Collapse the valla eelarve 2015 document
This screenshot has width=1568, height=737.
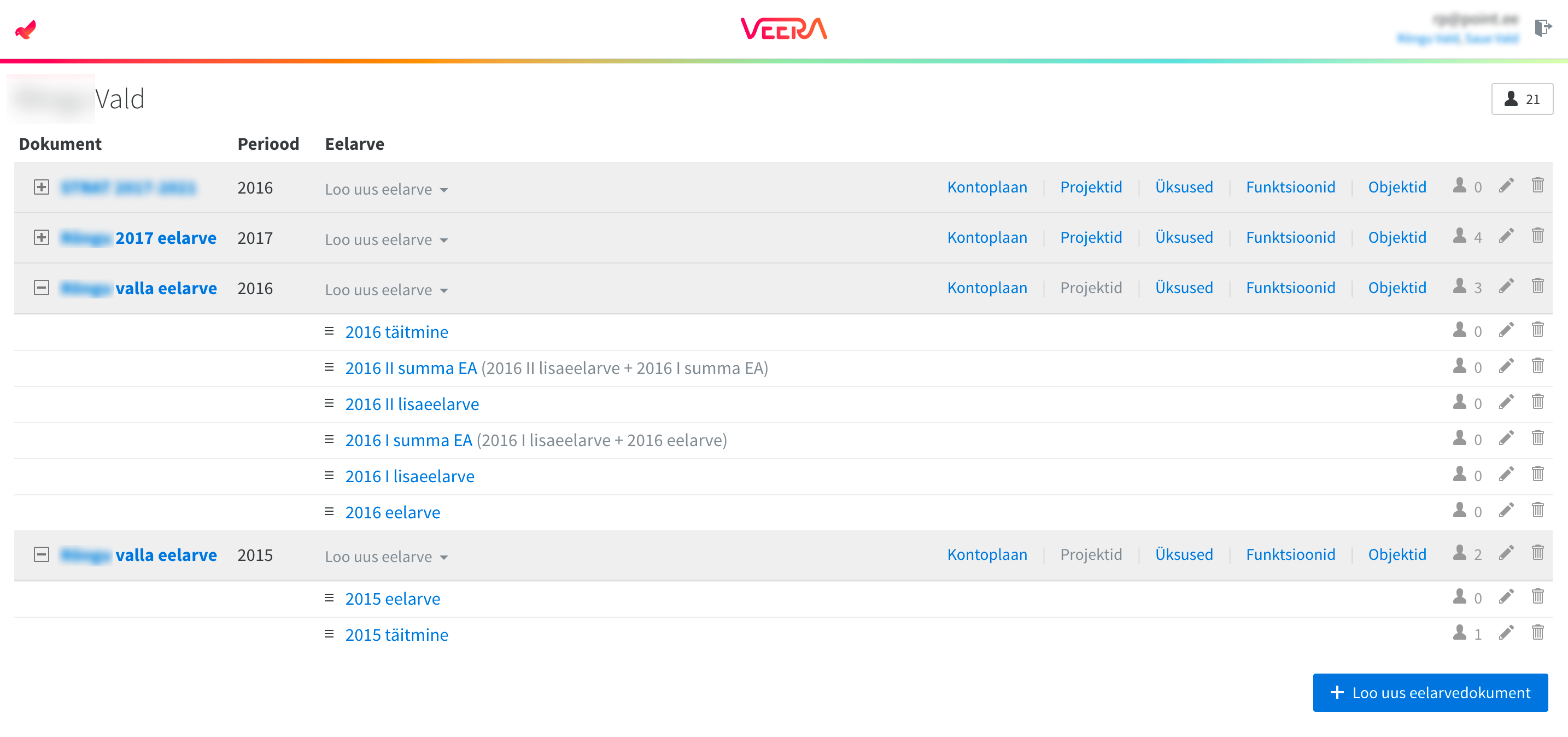click(42, 554)
